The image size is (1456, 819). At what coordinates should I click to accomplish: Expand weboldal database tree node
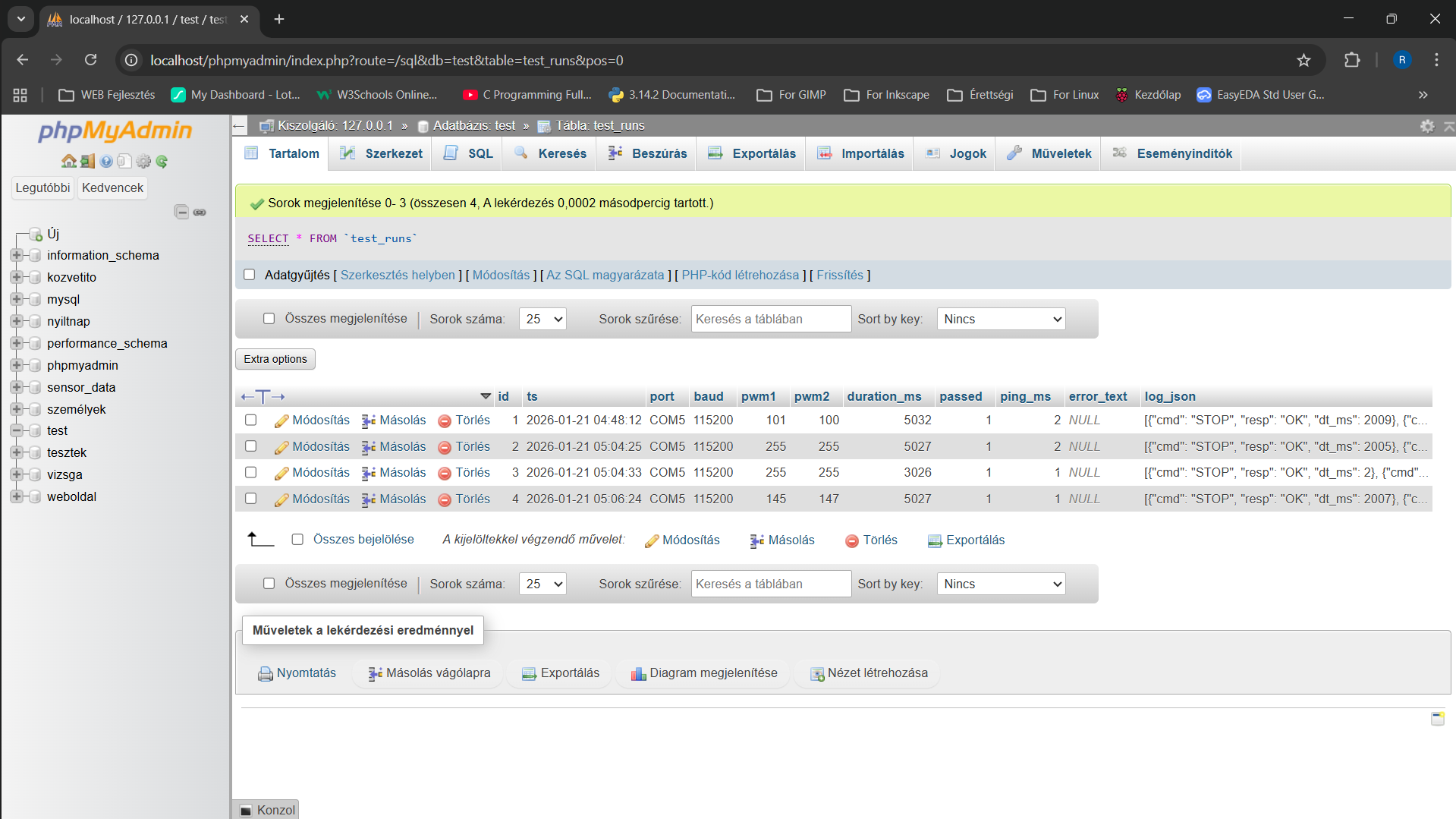click(x=16, y=496)
